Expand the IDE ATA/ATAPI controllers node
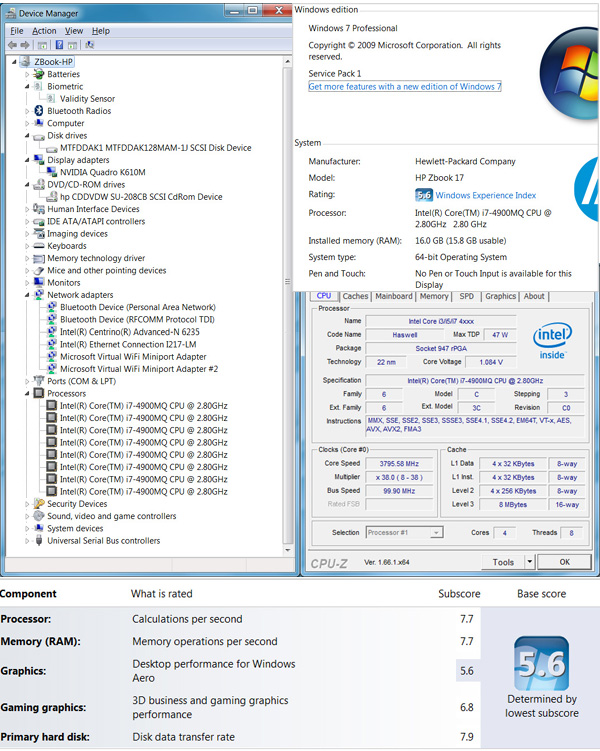This screenshot has width=600, height=751. [x=27, y=222]
